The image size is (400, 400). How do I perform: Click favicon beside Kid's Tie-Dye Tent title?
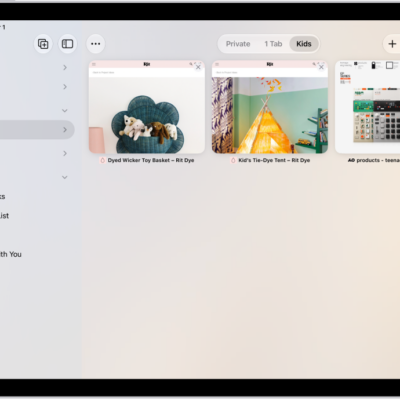233,160
